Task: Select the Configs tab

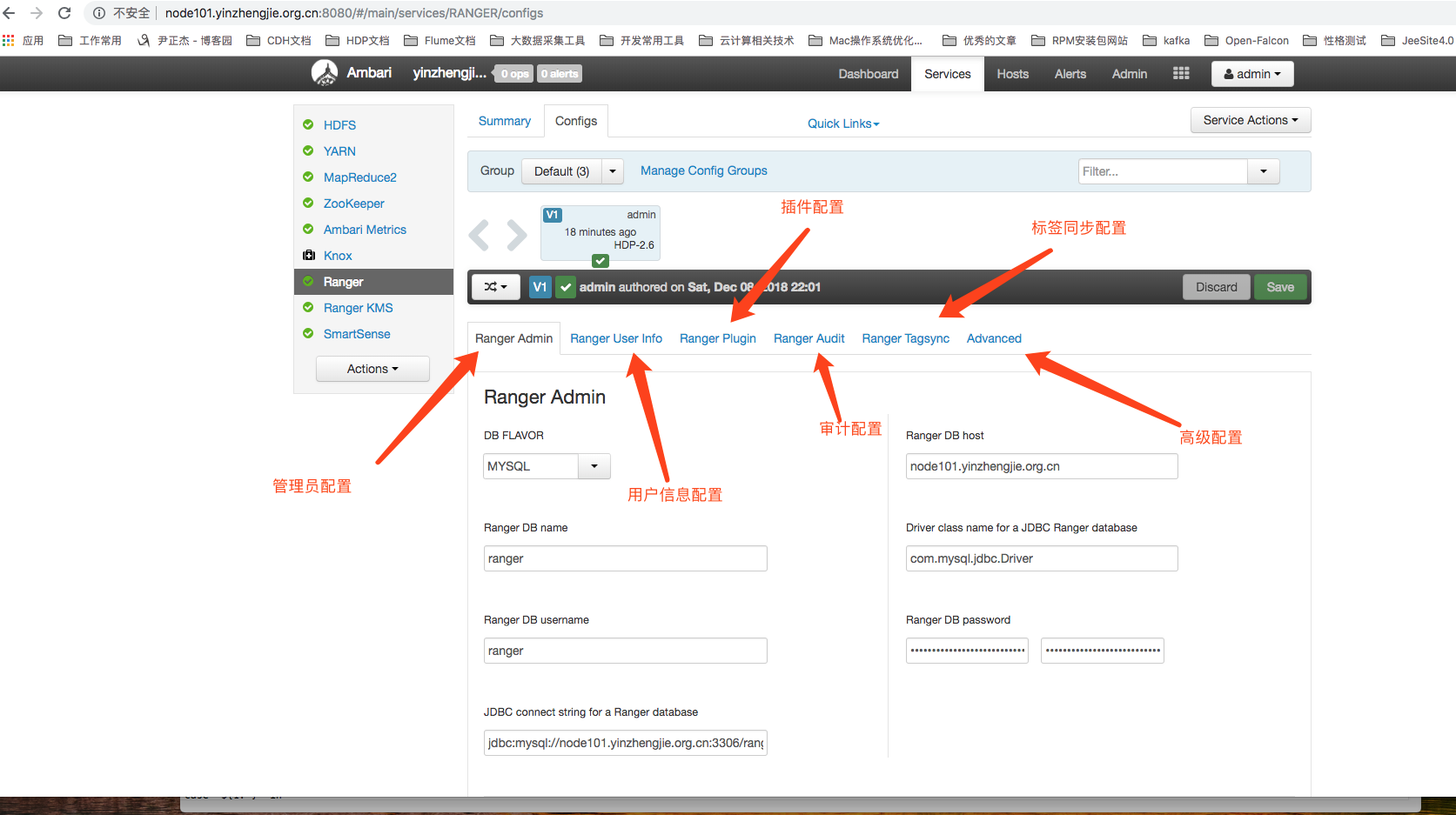Action: tap(576, 121)
